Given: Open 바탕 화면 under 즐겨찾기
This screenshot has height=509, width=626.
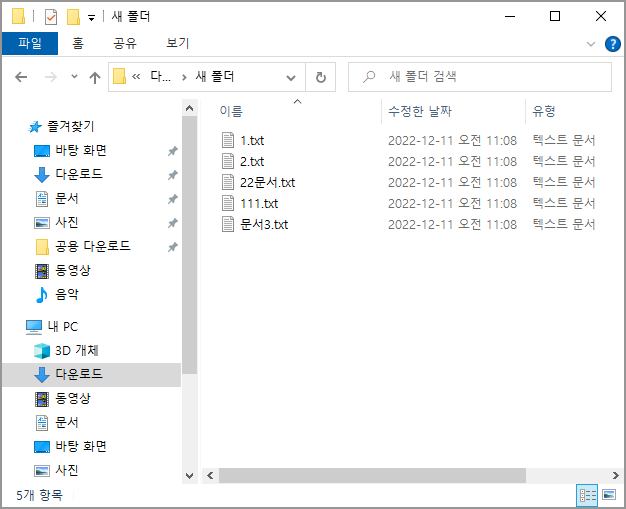Looking at the screenshot, I should pyautogui.click(x=81, y=151).
